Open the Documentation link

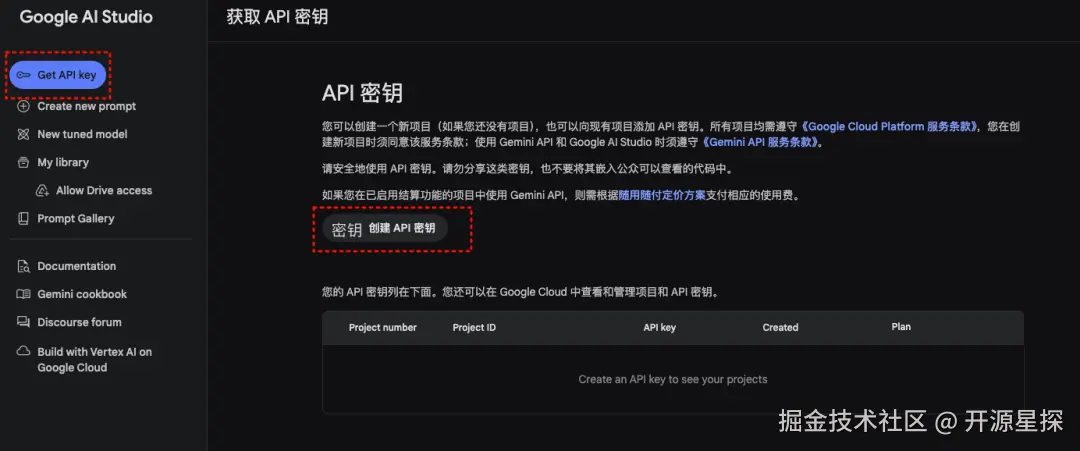point(76,266)
